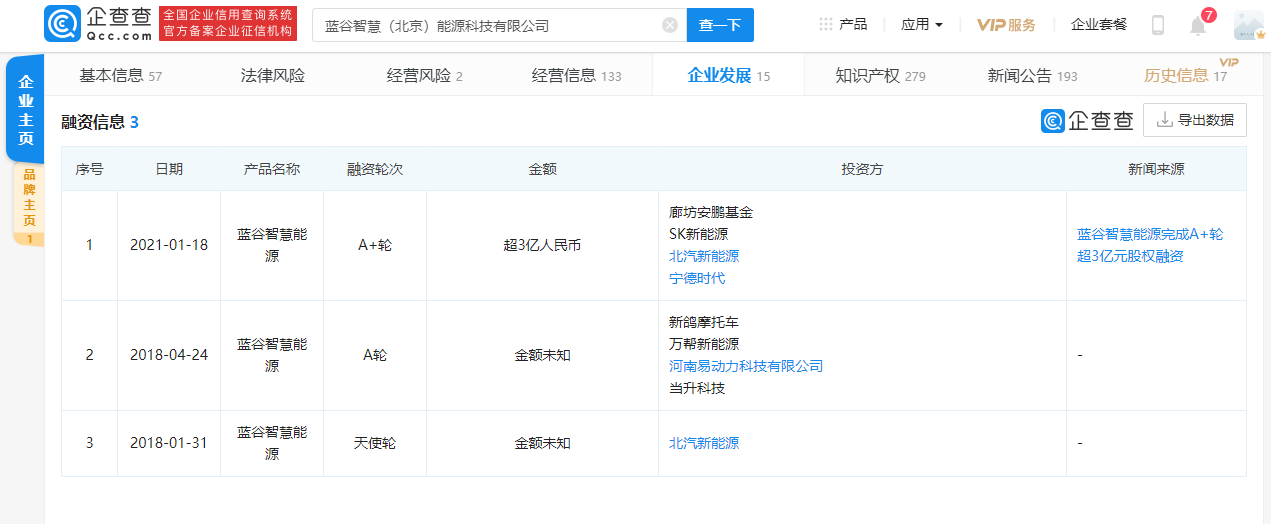Open 北汽新能源 investor link in A+轮 row
The image size is (1271, 524).
point(704,256)
